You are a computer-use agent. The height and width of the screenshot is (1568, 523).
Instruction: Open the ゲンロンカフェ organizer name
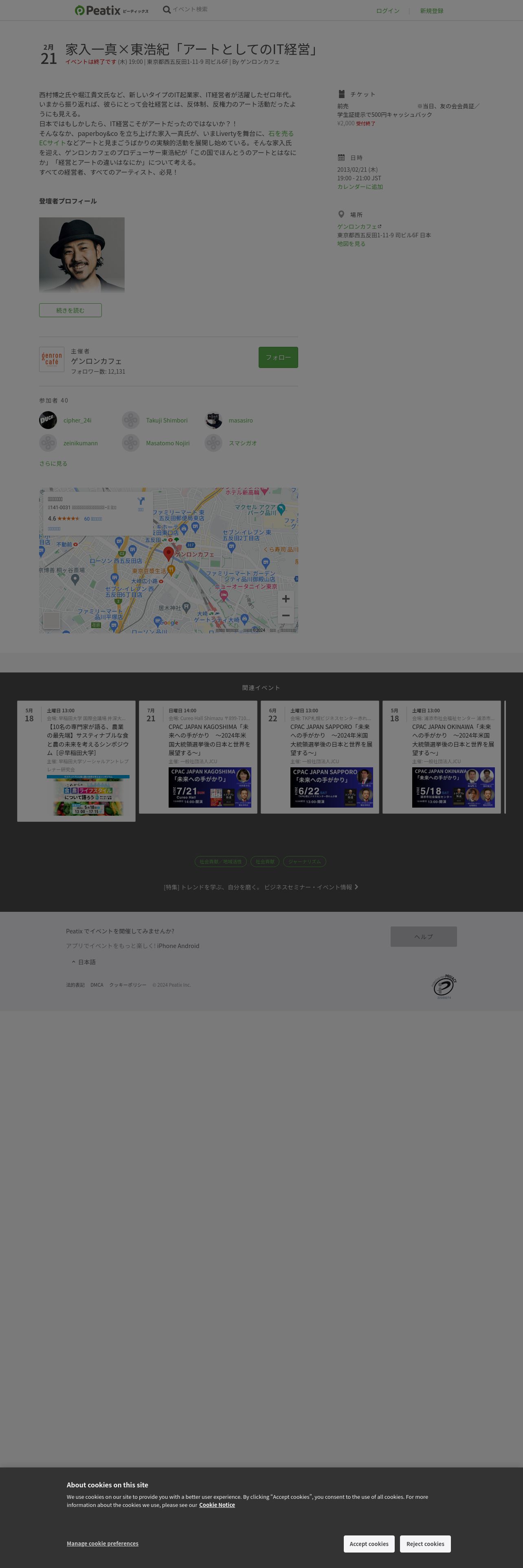[x=96, y=361]
